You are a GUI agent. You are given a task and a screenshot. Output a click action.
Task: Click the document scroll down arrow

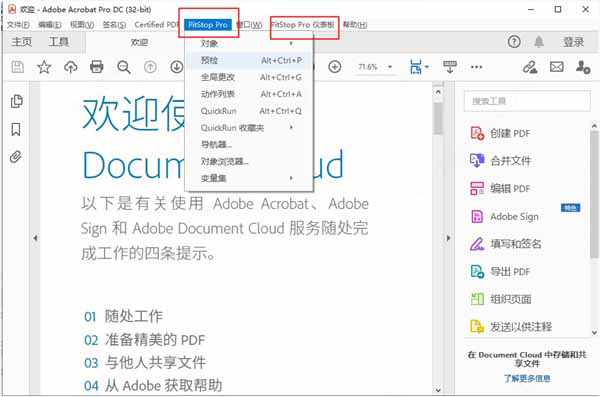coord(438,390)
